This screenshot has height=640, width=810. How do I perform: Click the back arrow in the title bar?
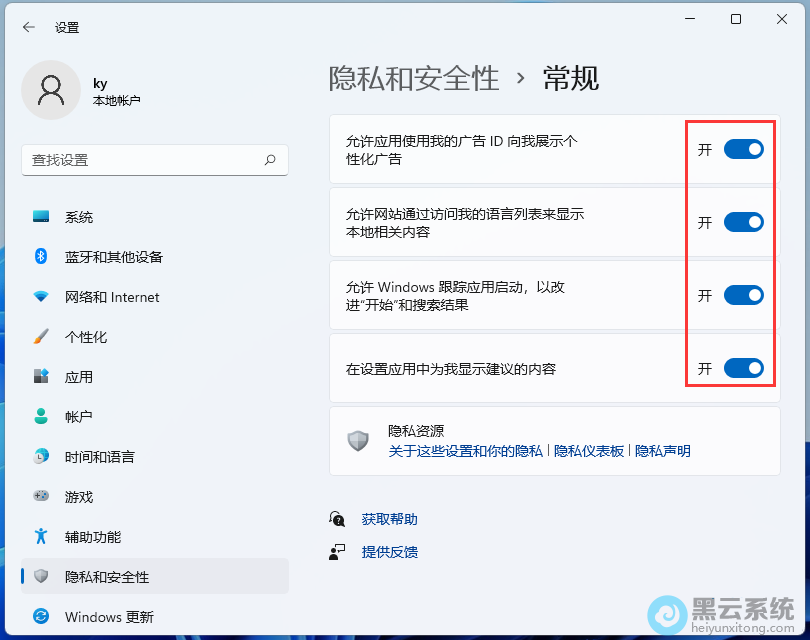(x=28, y=27)
